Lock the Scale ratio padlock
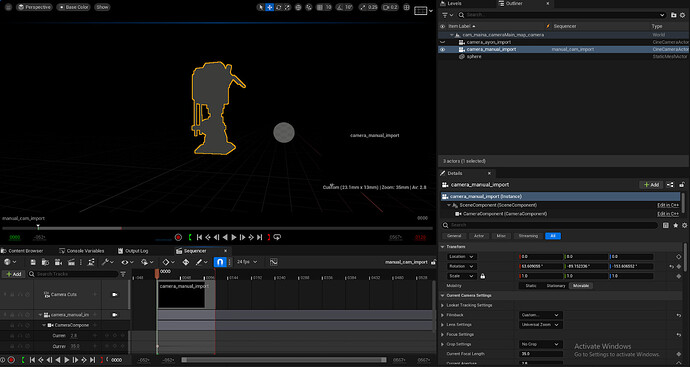The image size is (690, 367). pos(483,276)
